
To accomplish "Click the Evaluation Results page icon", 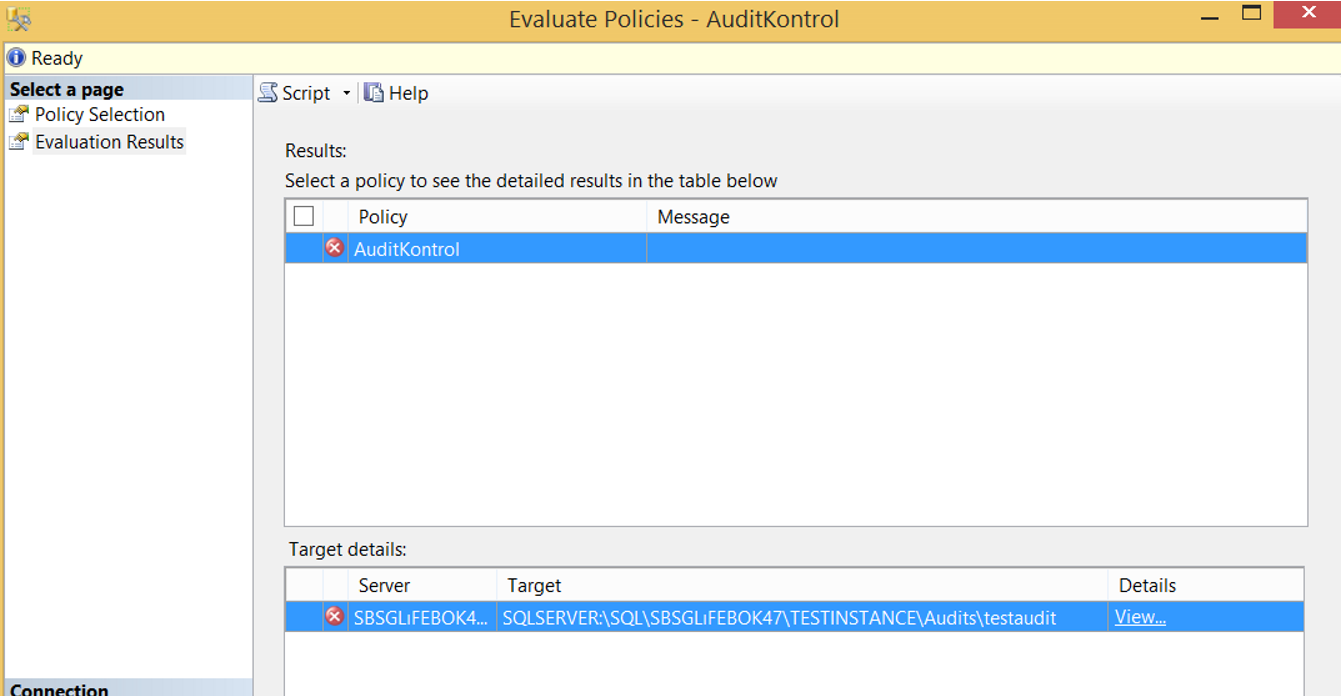I will [x=18, y=141].
